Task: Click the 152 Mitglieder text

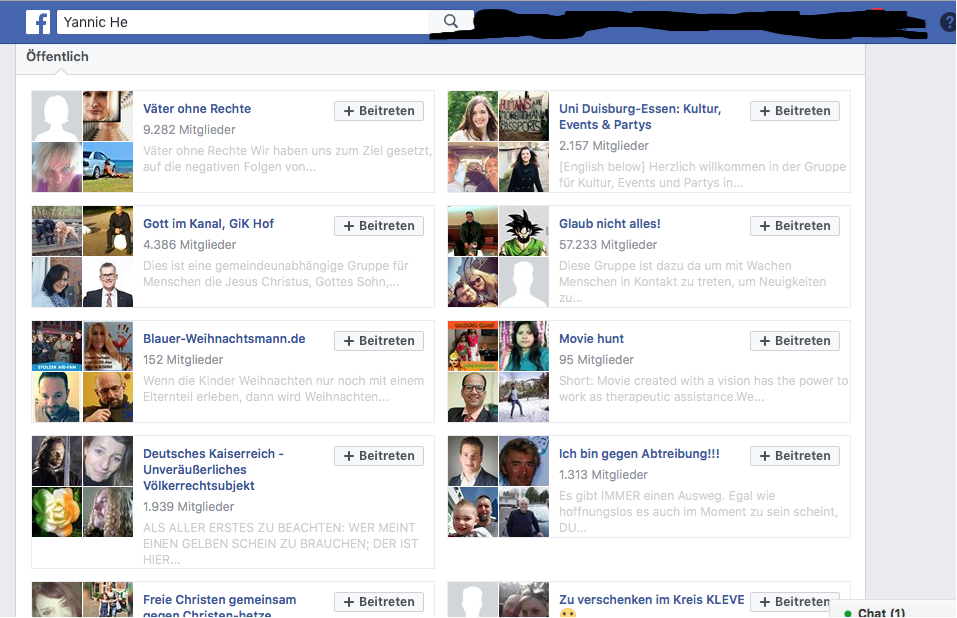Action: [183, 360]
